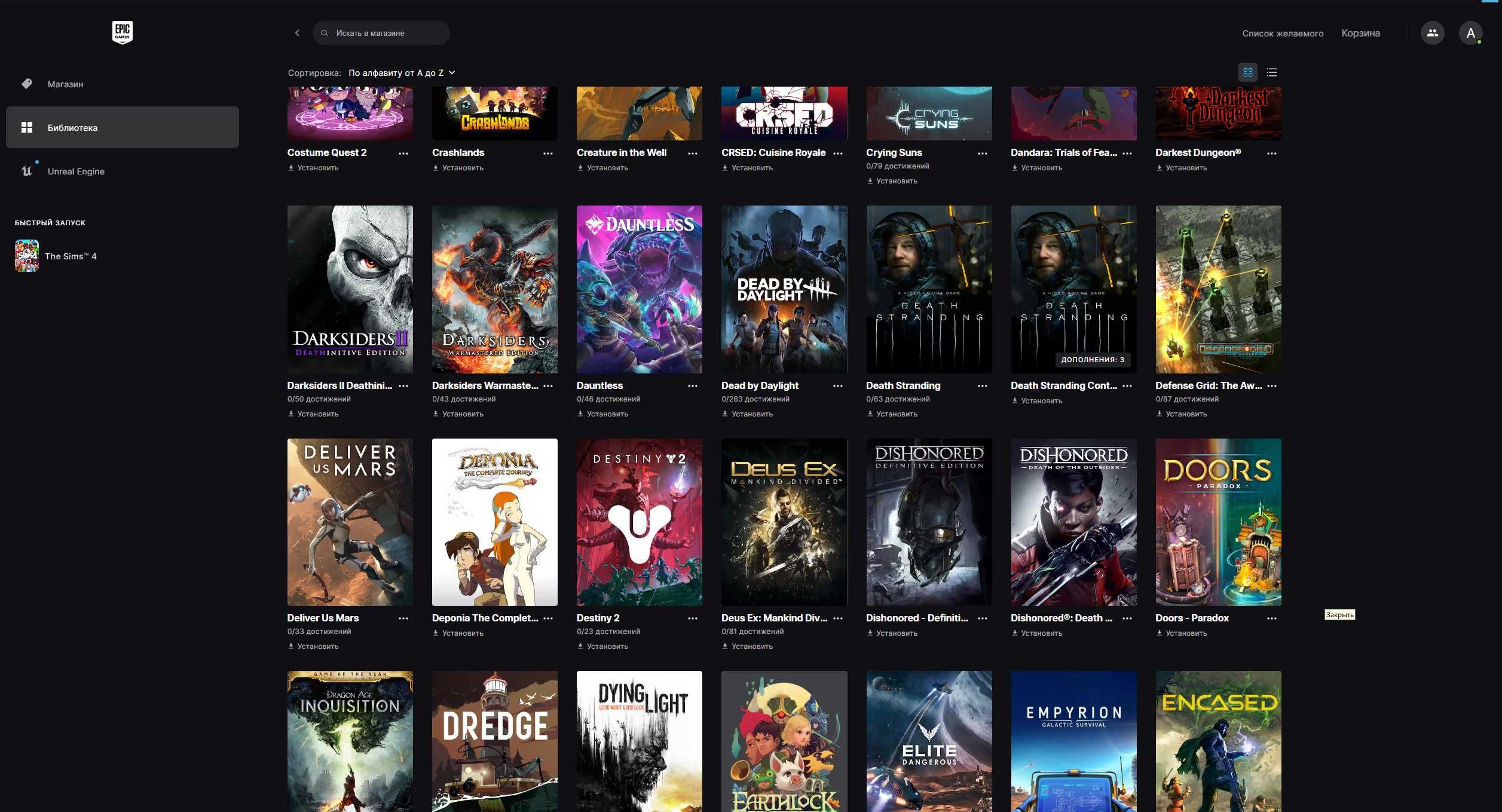Install Destiny 2
Image resolution: width=1502 pixels, height=812 pixels.
coord(602,646)
